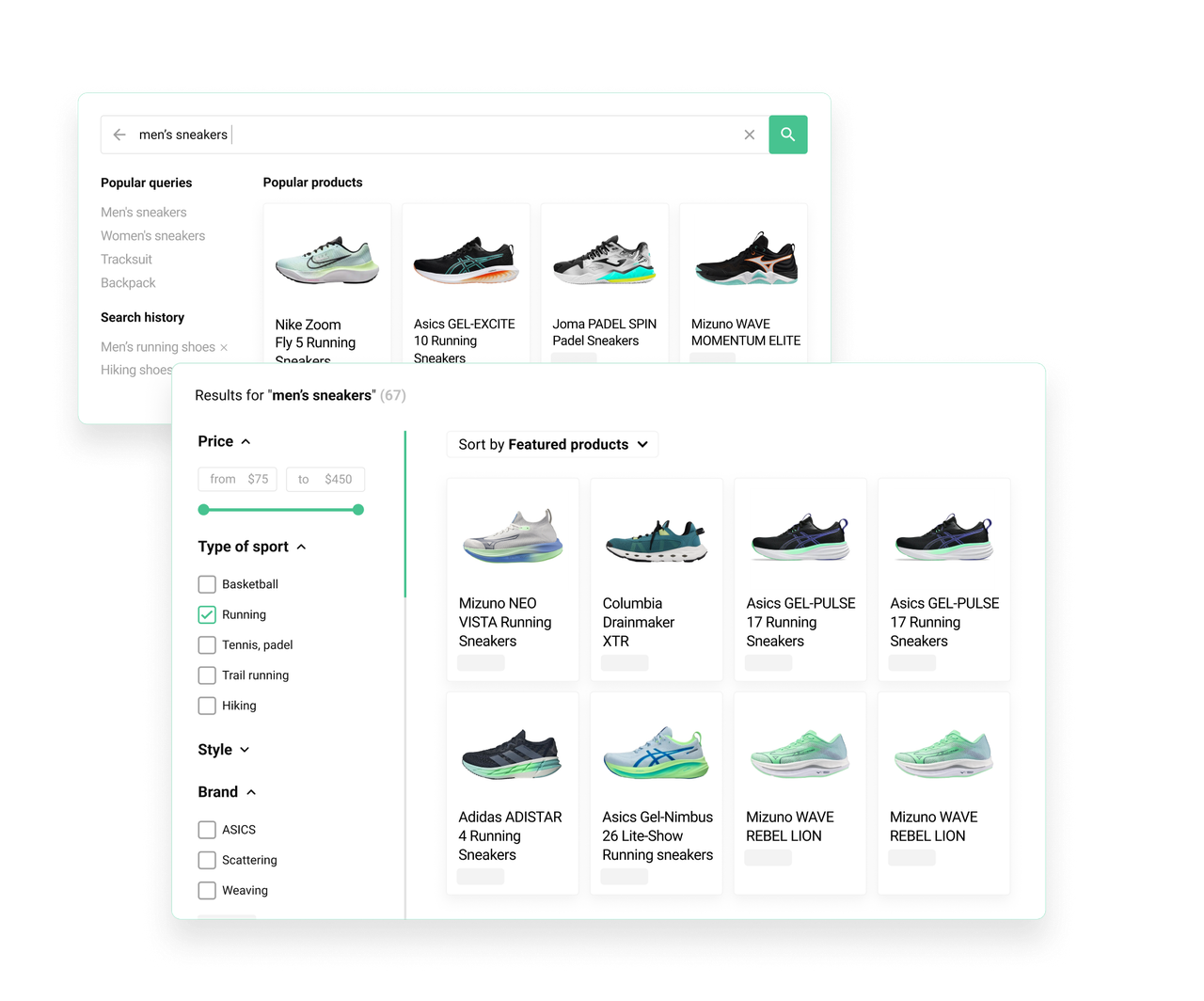Click the 'from $75' price field
This screenshot has height=1001, width=1204.
pyautogui.click(x=238, y=479)
